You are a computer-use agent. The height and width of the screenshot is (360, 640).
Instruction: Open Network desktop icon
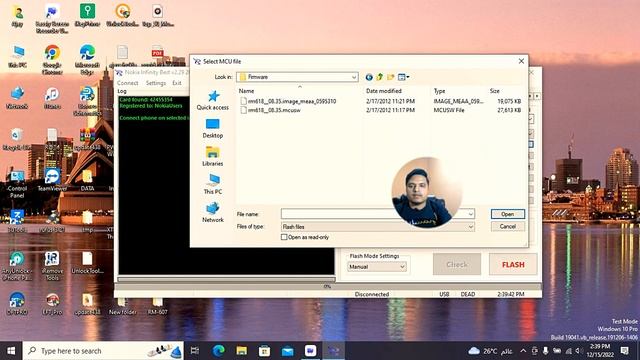pos(17,98)
